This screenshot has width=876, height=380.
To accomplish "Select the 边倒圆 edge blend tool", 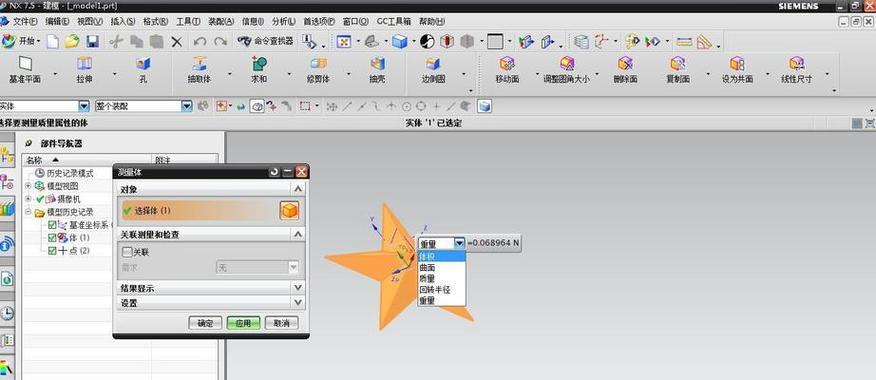I will (434, 70).
